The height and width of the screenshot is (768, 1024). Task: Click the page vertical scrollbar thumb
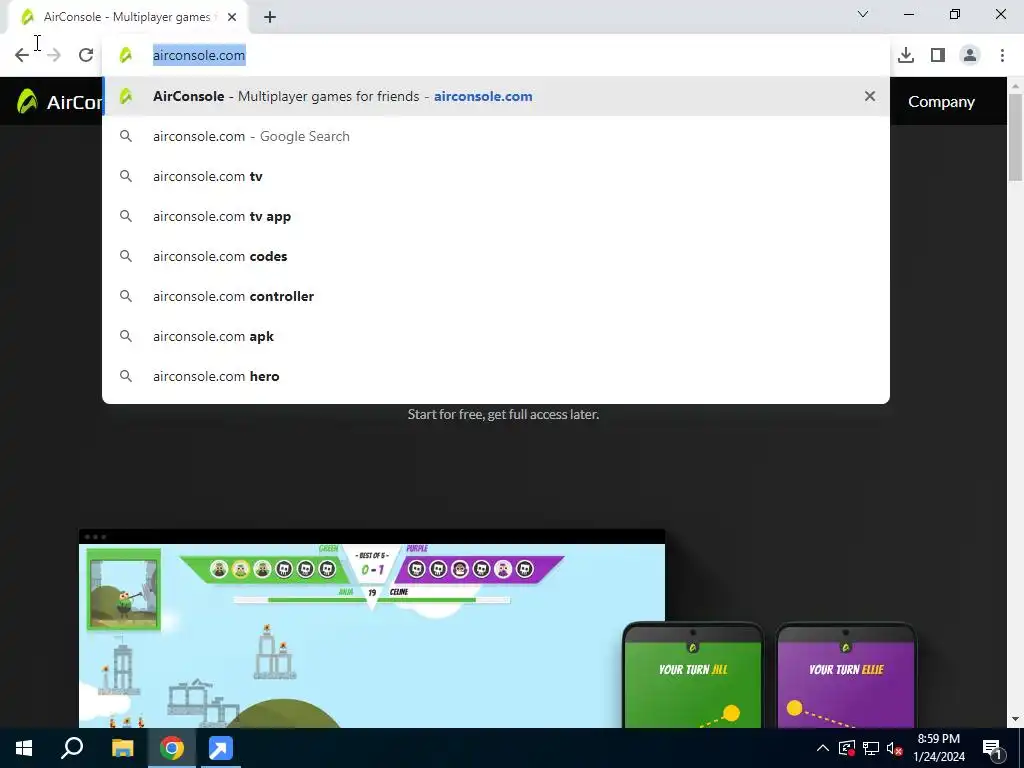click(1015, 137)
